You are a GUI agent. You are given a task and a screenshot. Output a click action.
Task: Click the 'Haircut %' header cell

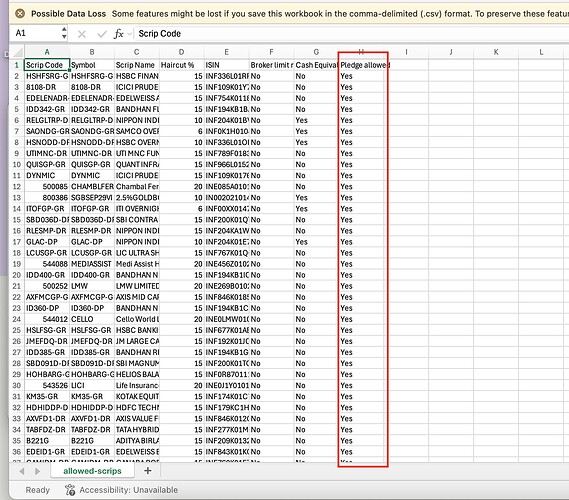pos(182,65)
